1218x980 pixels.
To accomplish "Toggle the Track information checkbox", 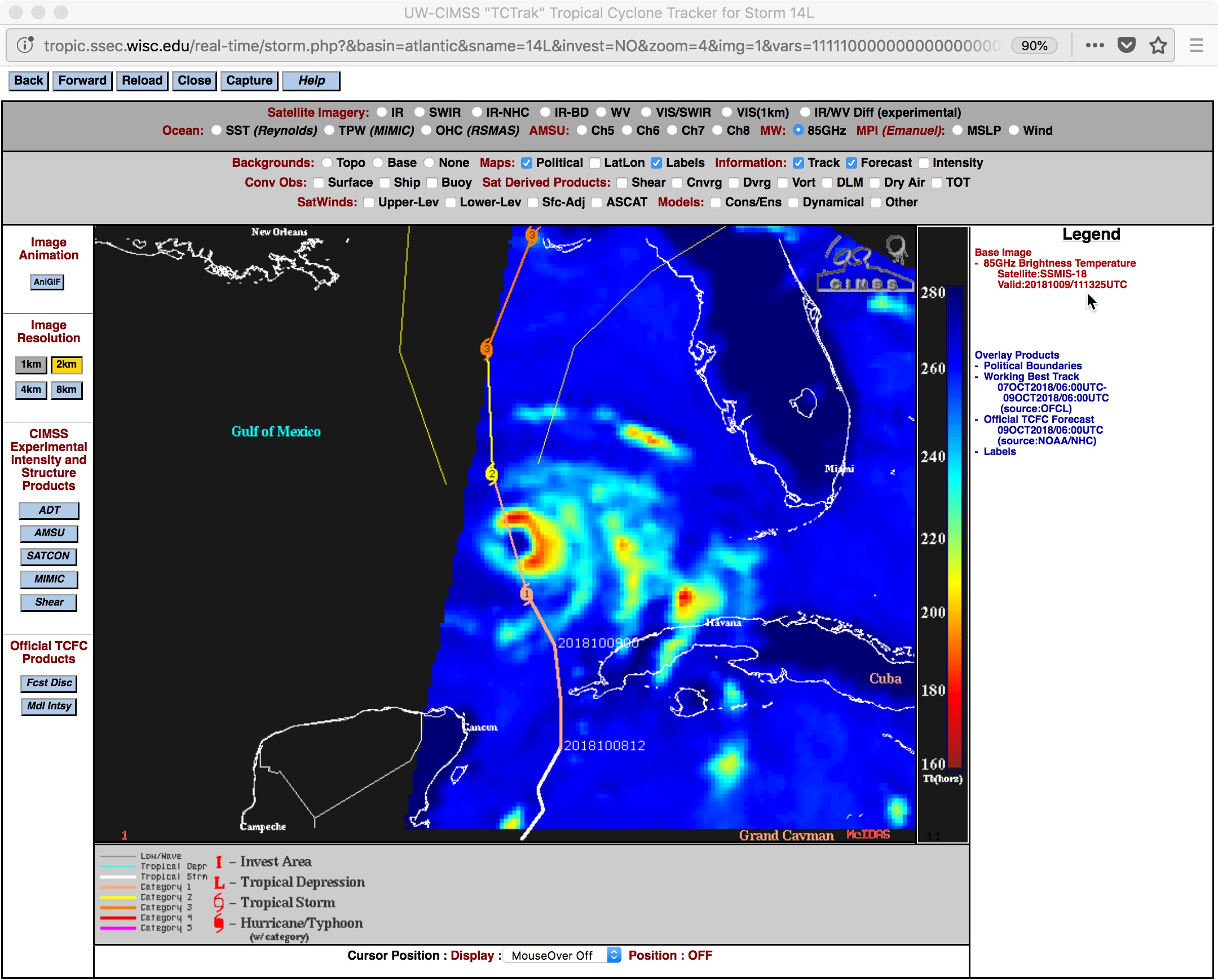I will [x=798, y=163].
